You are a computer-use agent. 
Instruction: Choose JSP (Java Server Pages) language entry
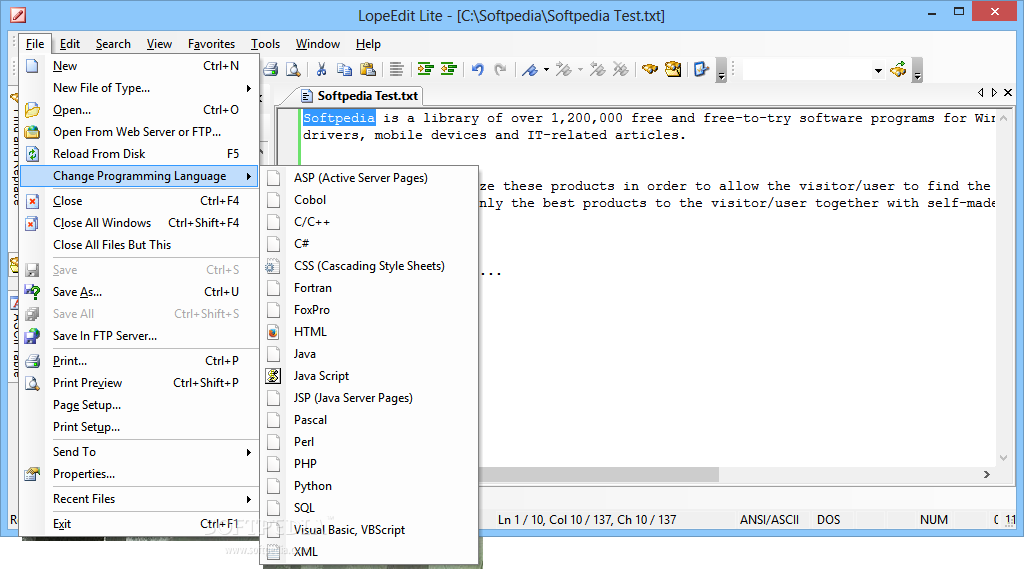coord(353,398)
